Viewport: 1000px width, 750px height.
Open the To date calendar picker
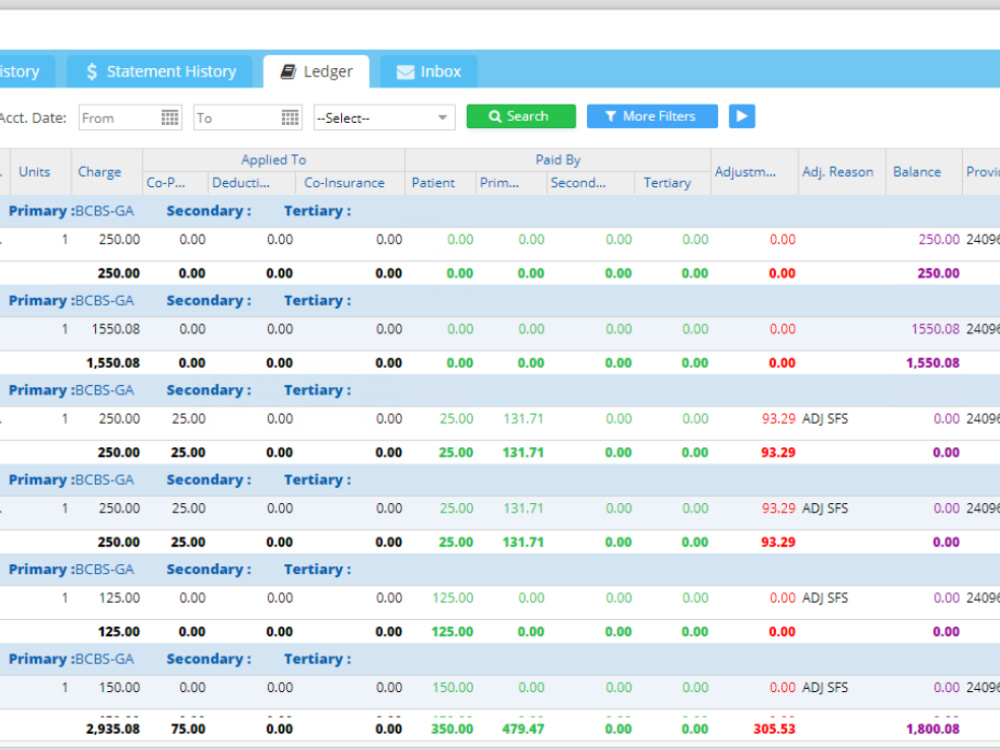click(290, 118)
